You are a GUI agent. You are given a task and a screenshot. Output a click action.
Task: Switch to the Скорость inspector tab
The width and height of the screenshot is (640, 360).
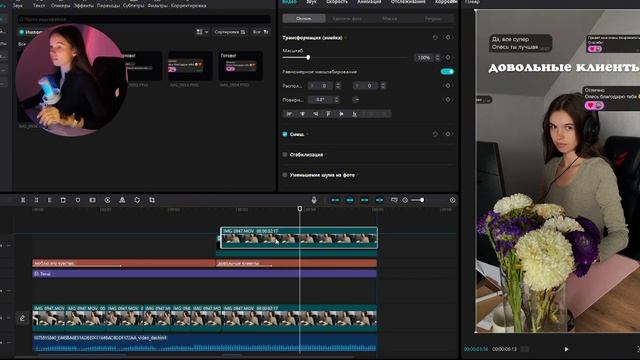click(337, 2)
